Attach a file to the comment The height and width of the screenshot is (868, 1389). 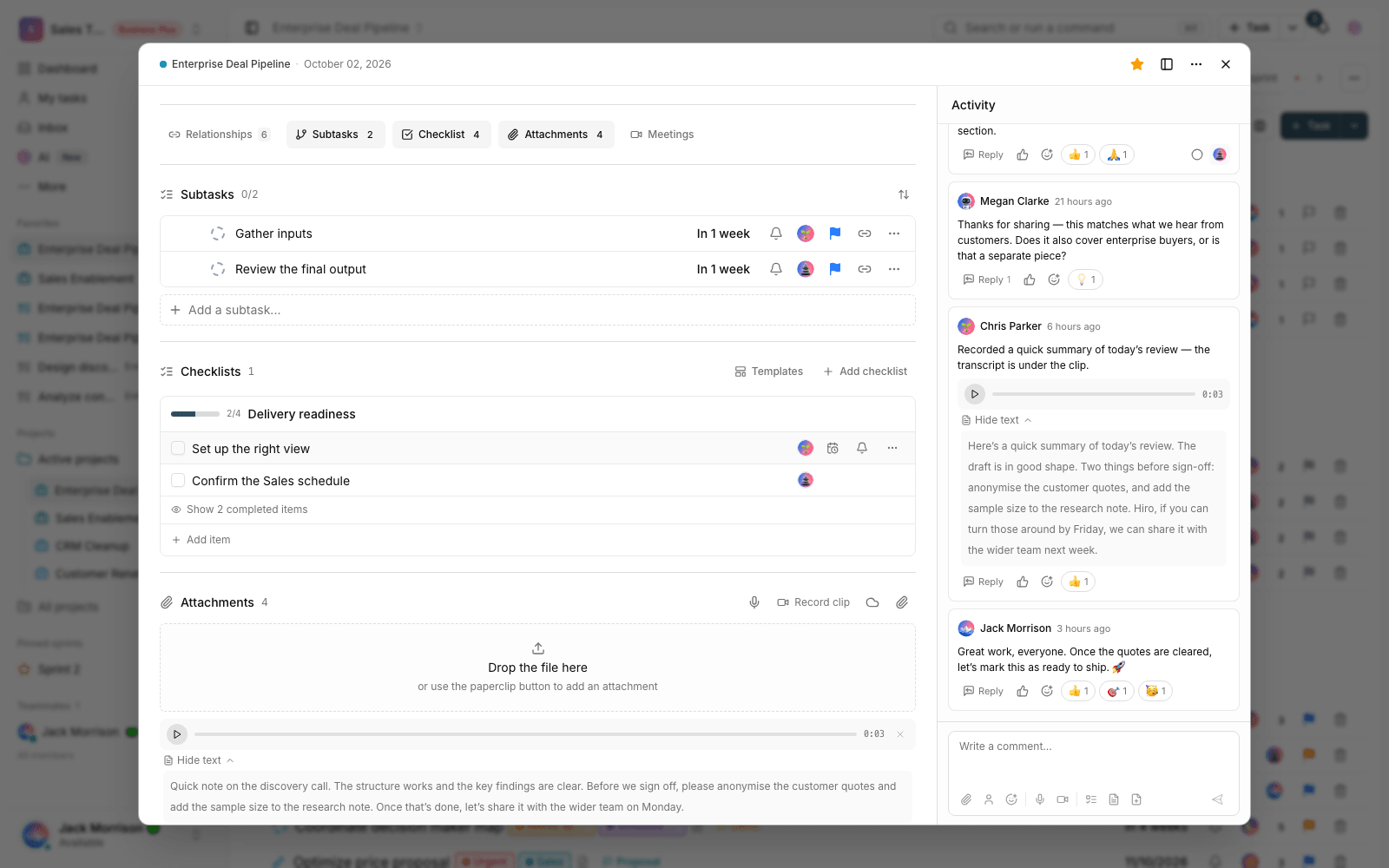click(966, 799)
